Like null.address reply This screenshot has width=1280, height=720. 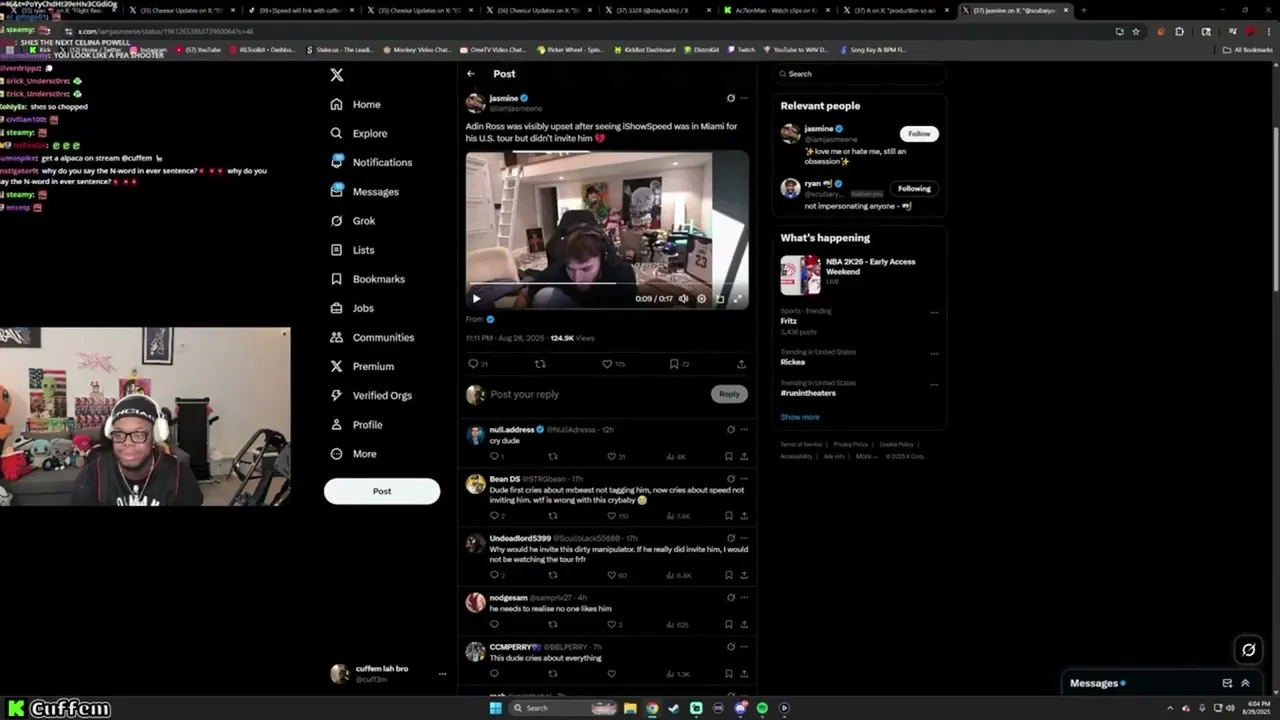click(611, 456)
